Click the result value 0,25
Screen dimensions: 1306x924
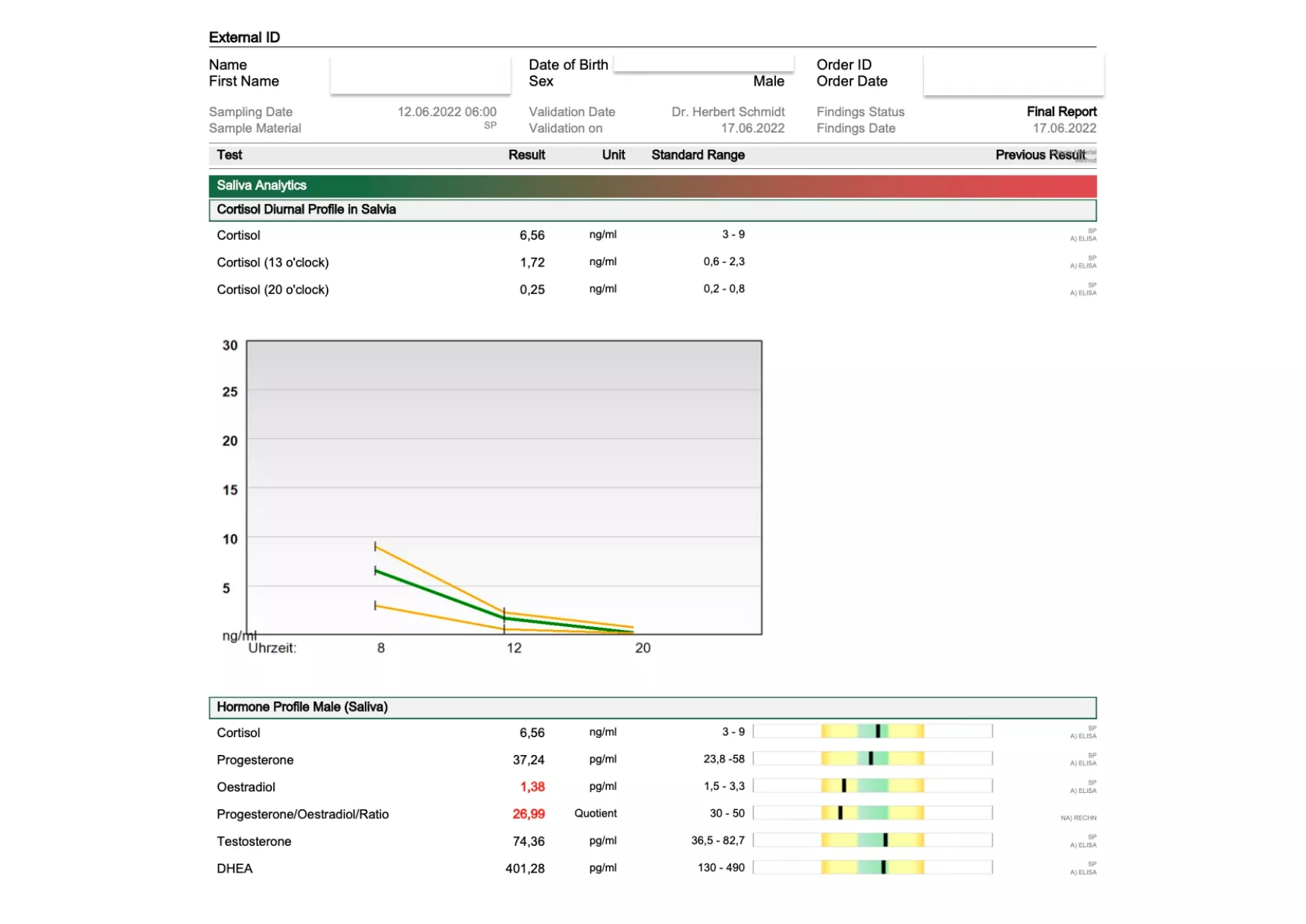(532, 290)
